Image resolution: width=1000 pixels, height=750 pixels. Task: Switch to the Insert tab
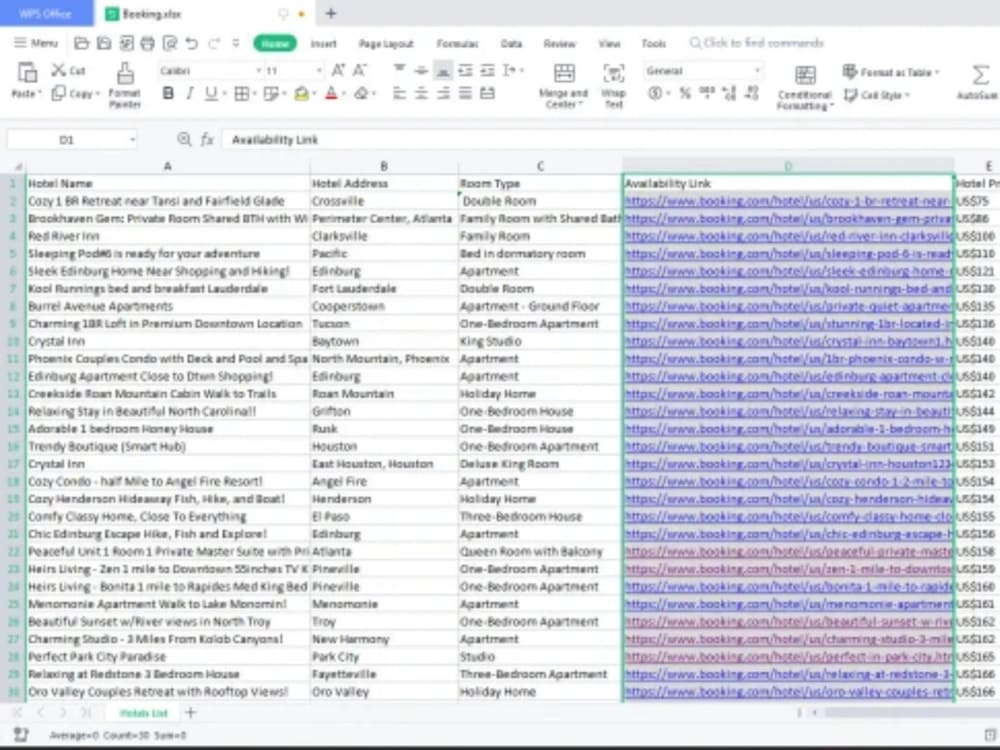[323, 43]
